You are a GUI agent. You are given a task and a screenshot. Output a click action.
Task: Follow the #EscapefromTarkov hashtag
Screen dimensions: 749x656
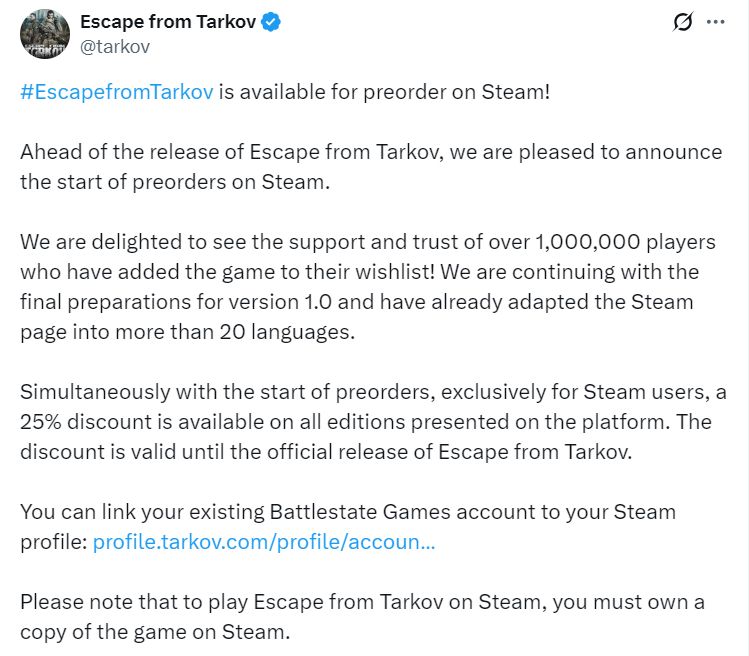(116, 92)
